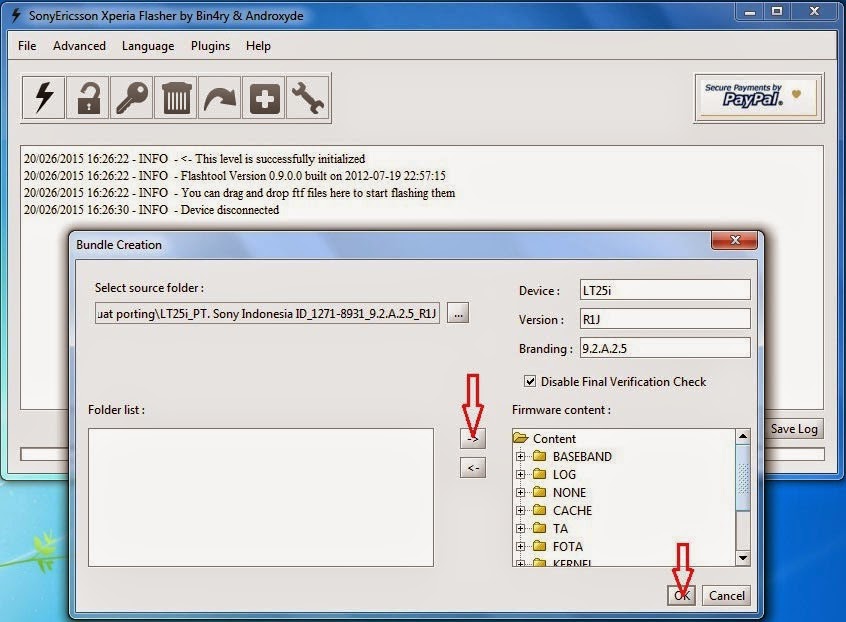Viewport: 846px width, 622px height.
Task: Click the trash can clean icon
Action: pos(176,98)
